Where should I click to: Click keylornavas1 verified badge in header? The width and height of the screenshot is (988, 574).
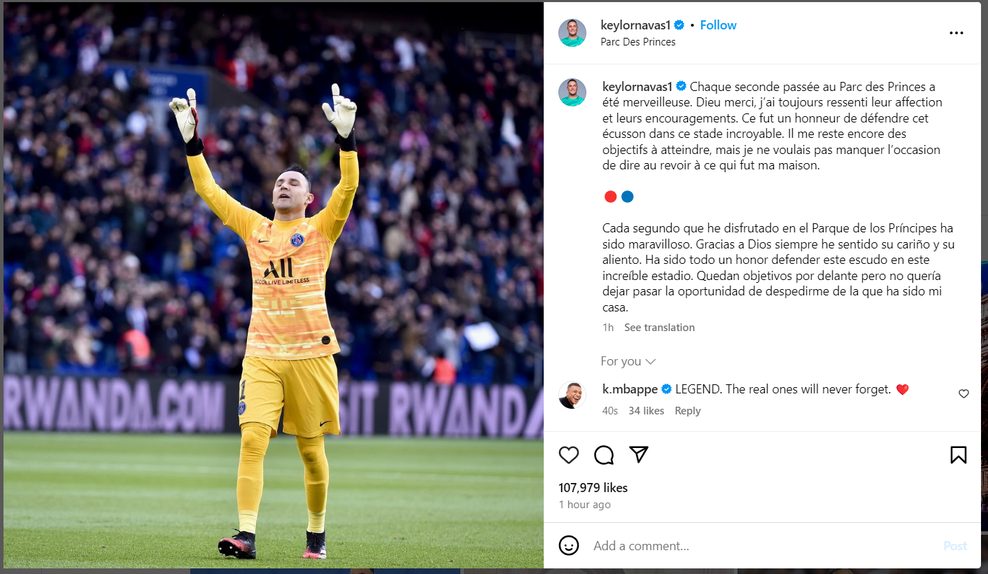point(679,25)
